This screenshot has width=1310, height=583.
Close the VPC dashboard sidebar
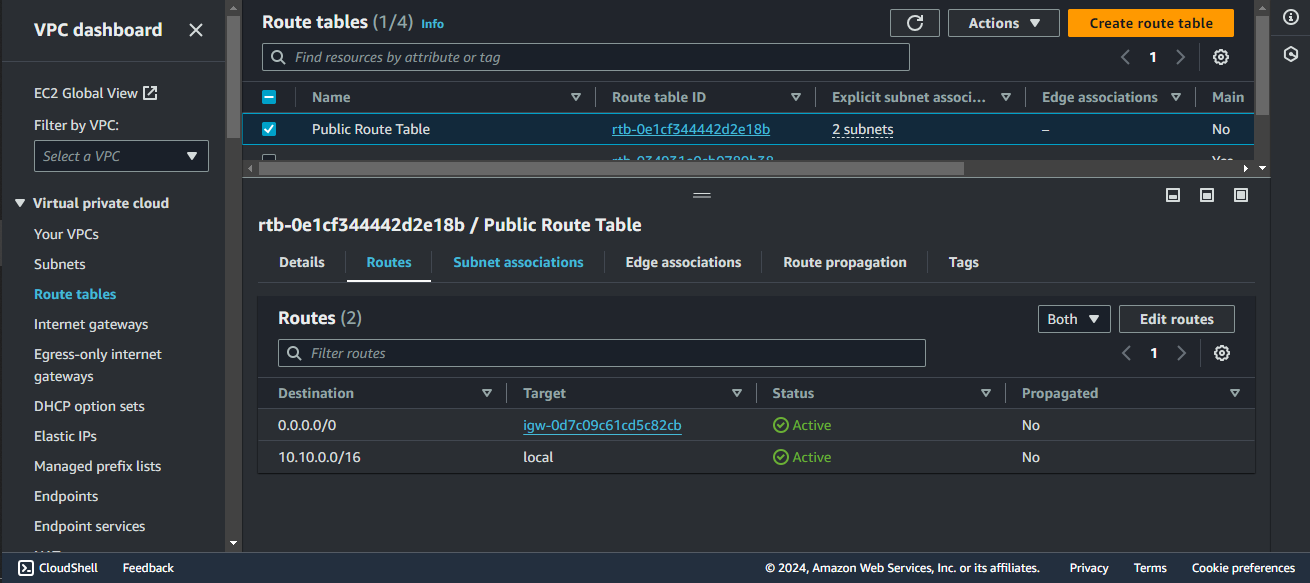(x=196, y=30)
